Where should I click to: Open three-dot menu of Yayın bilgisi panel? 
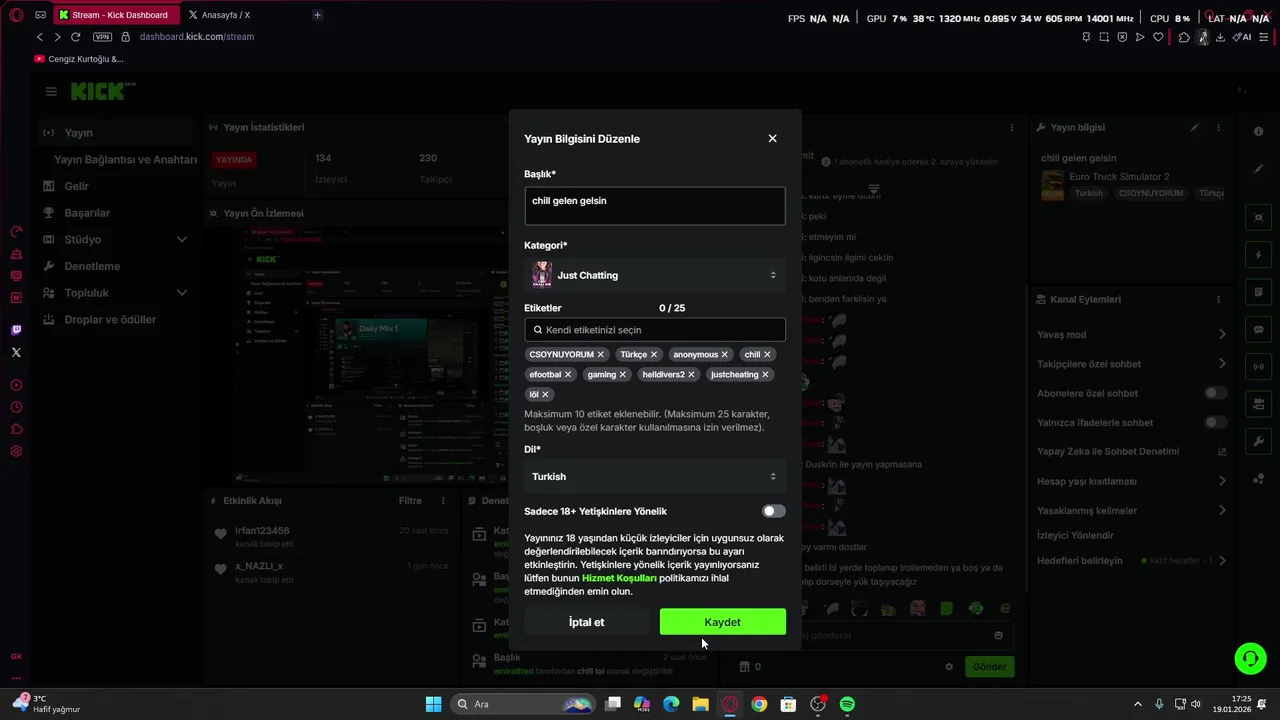pos(1218,128)
